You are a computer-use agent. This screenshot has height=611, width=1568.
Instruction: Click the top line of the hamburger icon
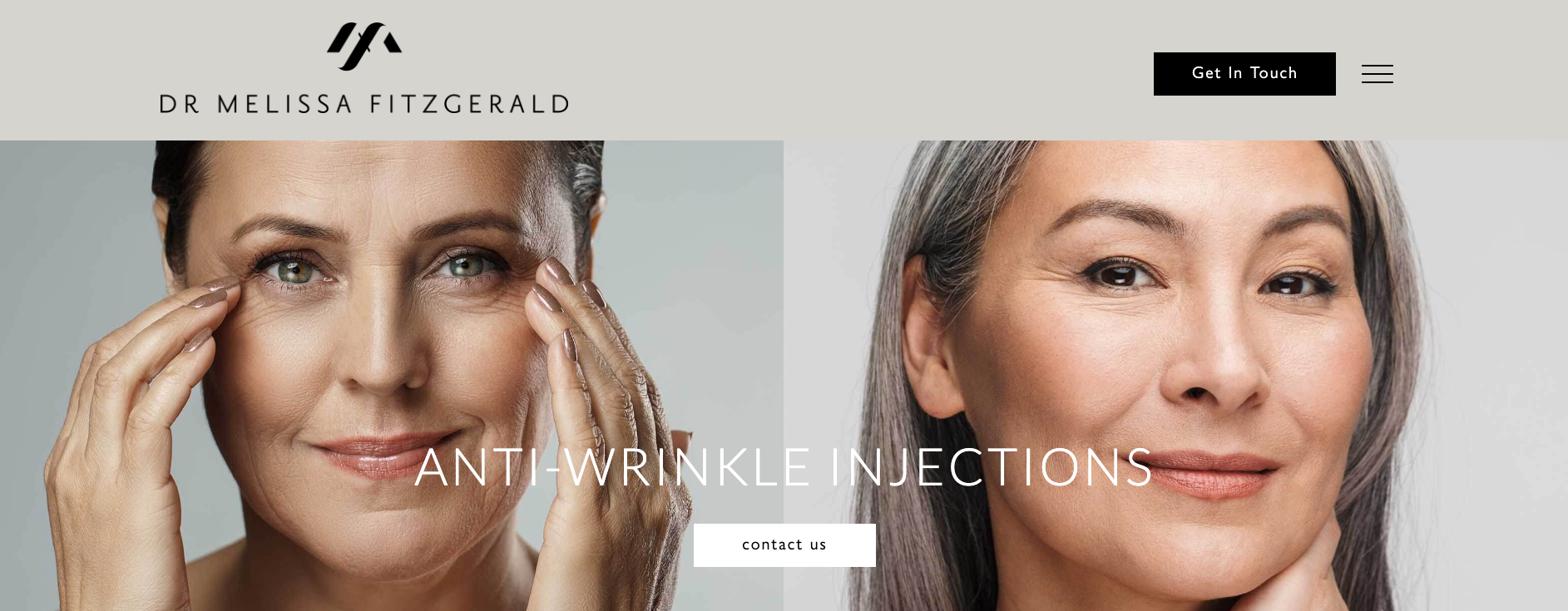[1377, 66]
